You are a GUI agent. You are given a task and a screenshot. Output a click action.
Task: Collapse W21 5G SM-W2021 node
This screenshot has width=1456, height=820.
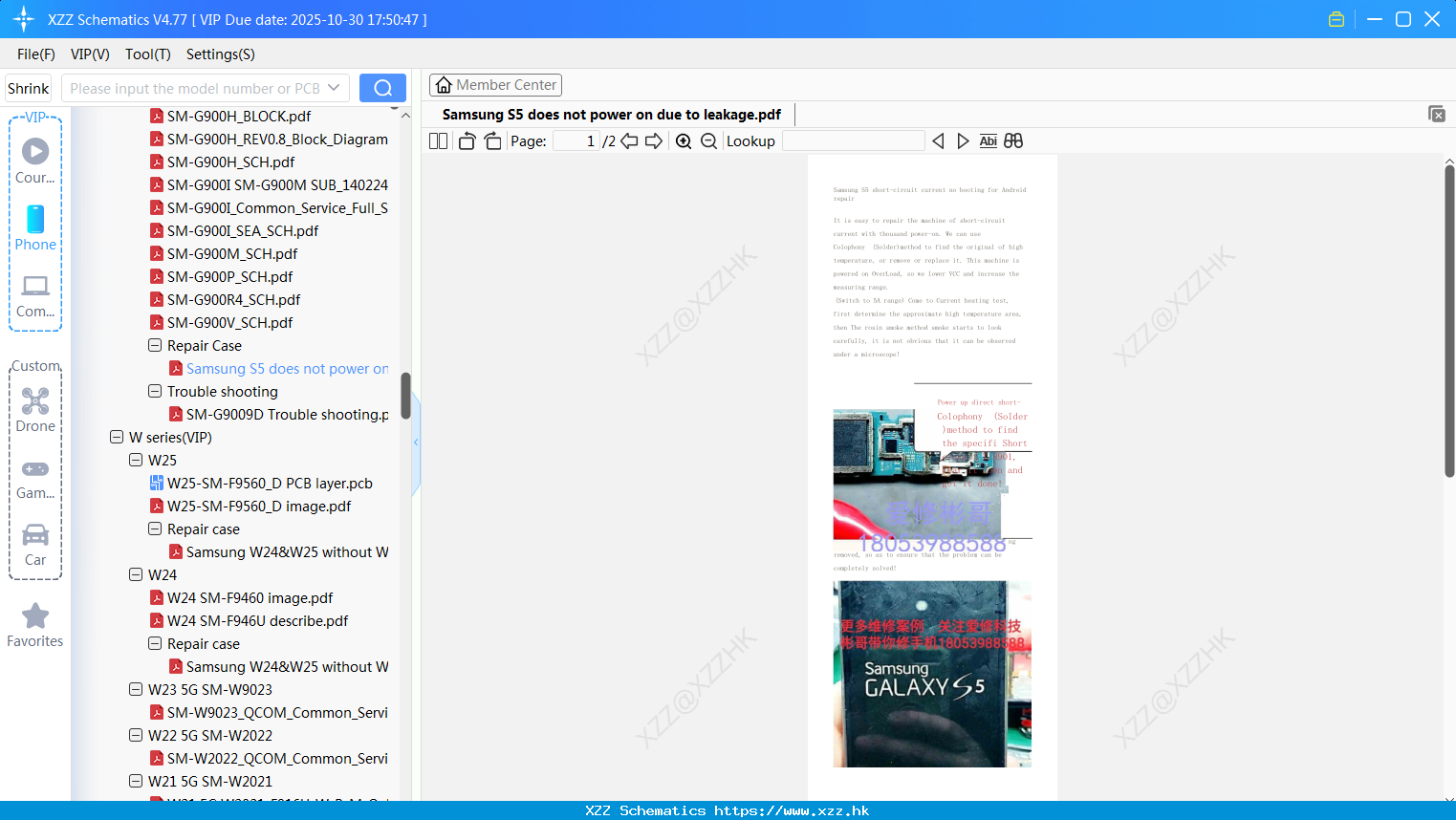point(136,781)
